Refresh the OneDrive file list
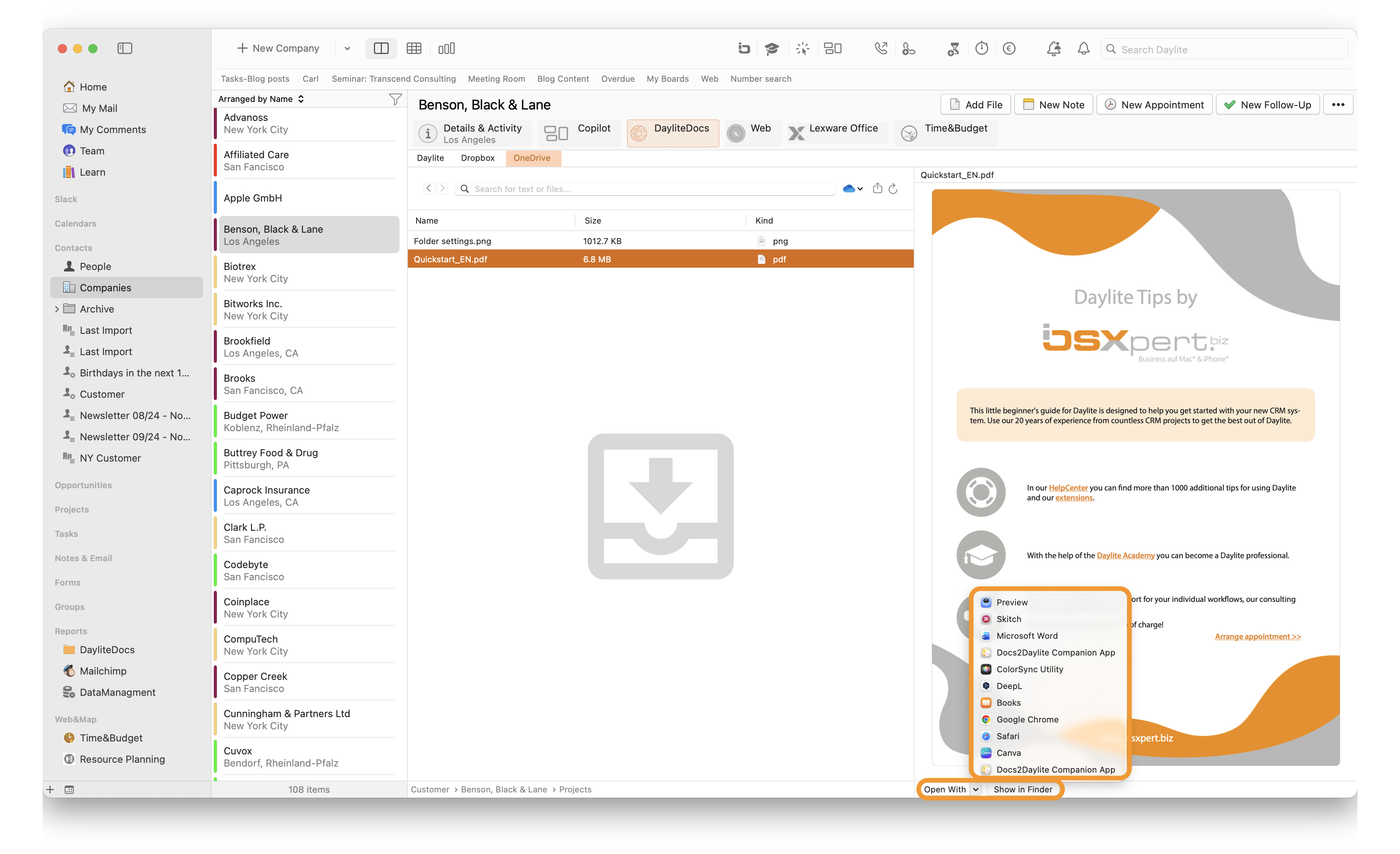1400x854 pixels. [892, 189]
